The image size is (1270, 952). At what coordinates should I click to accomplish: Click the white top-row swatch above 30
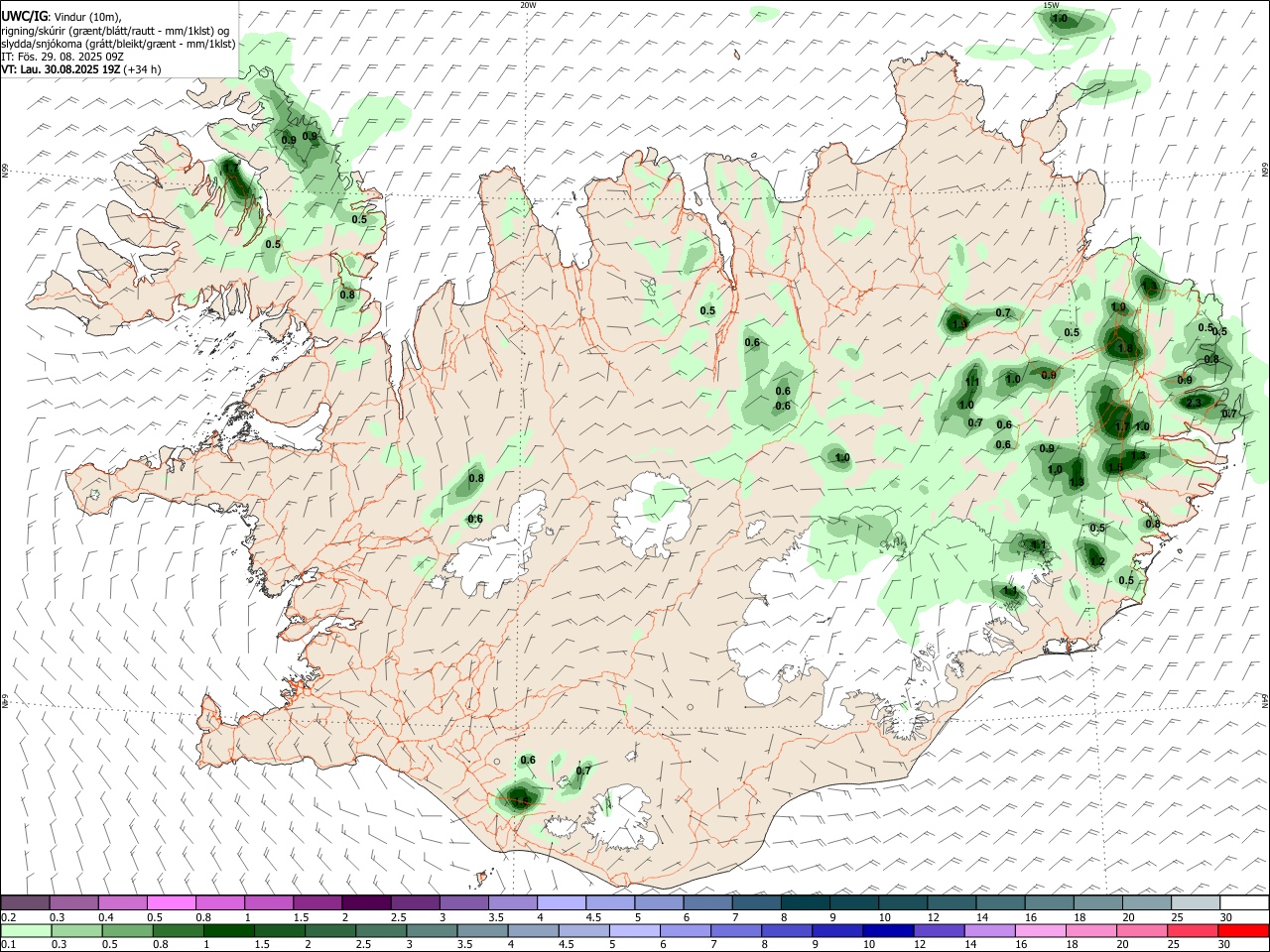point(1244,902)
